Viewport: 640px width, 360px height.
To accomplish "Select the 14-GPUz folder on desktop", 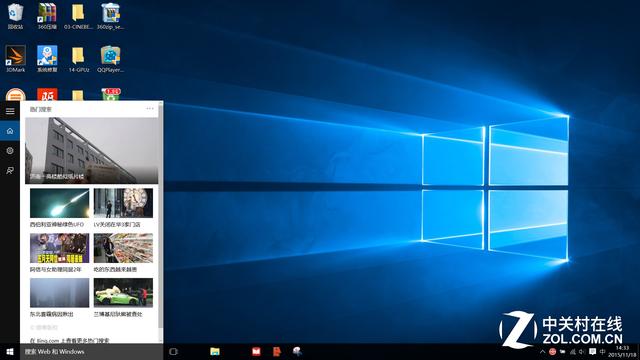I will [78, 59].
